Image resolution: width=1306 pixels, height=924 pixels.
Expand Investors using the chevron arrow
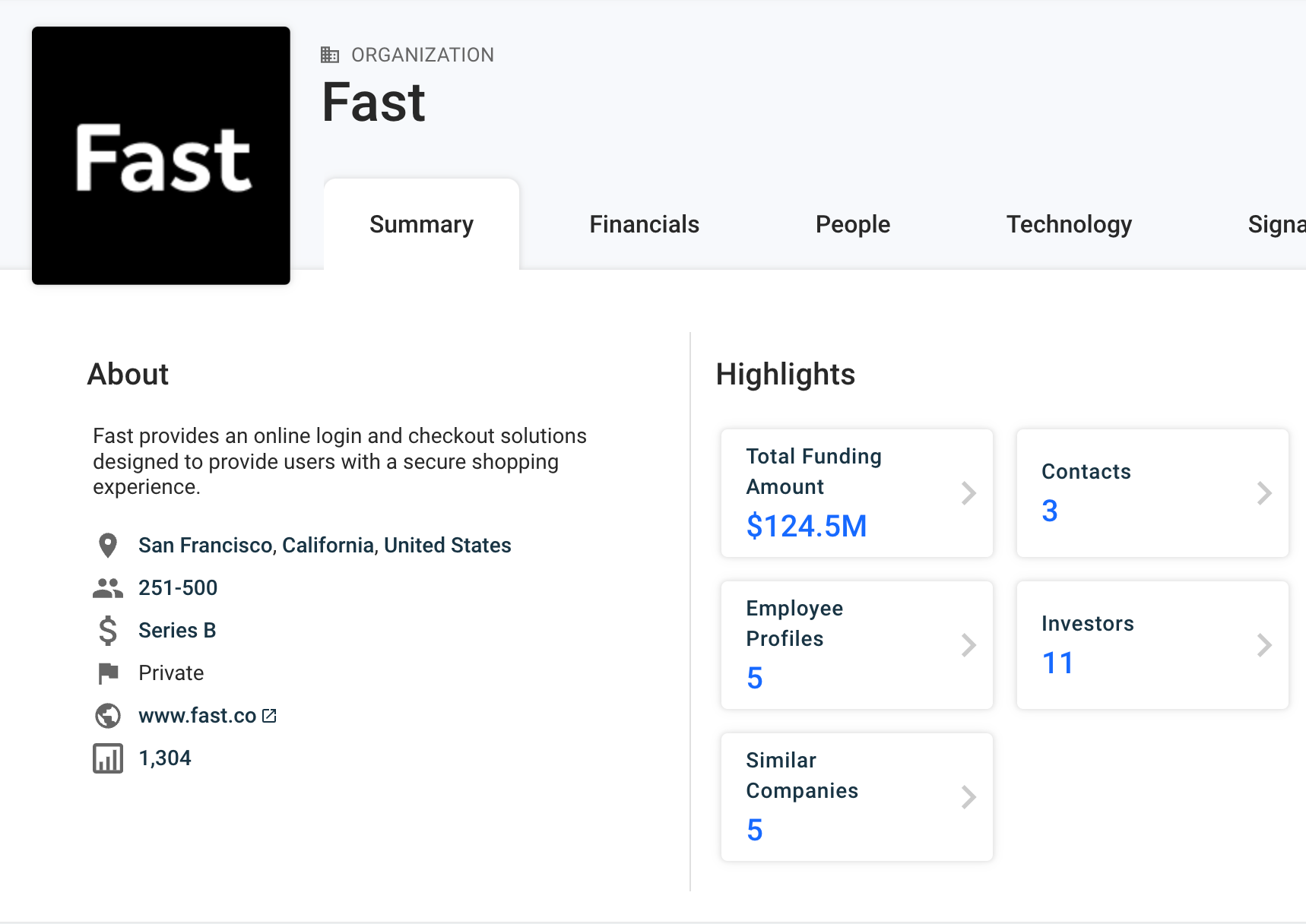pyautogui.click(x=1264, y=645)
